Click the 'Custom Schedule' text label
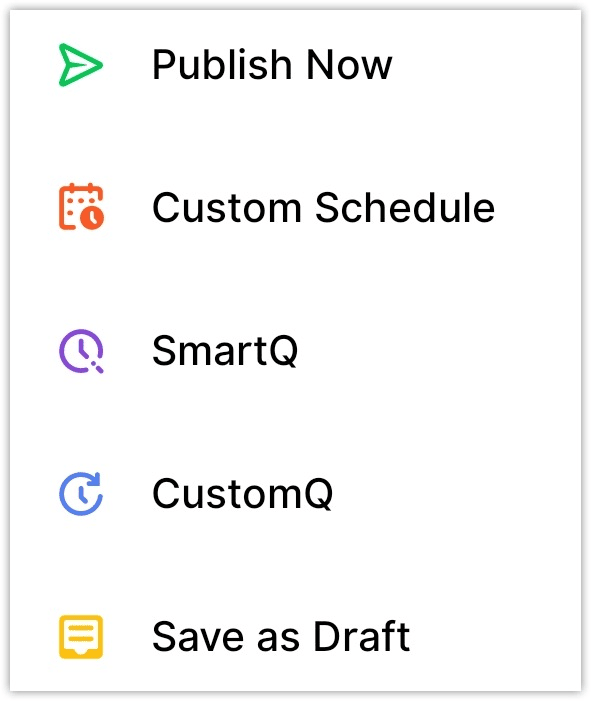Image resolution: width=591 pixels, height=701 pixels. pyautogui.click(x=324, y=207)
